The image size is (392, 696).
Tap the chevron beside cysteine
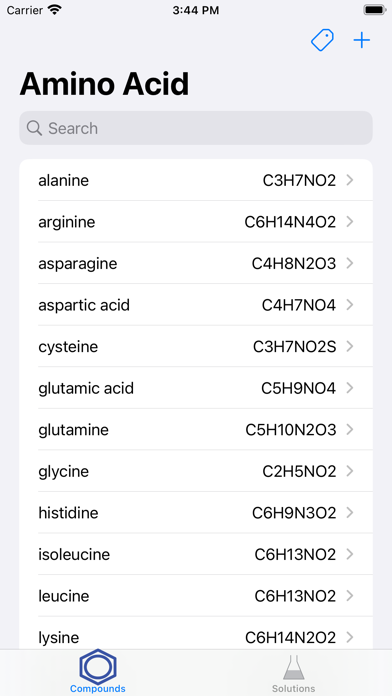click(350, 346)
